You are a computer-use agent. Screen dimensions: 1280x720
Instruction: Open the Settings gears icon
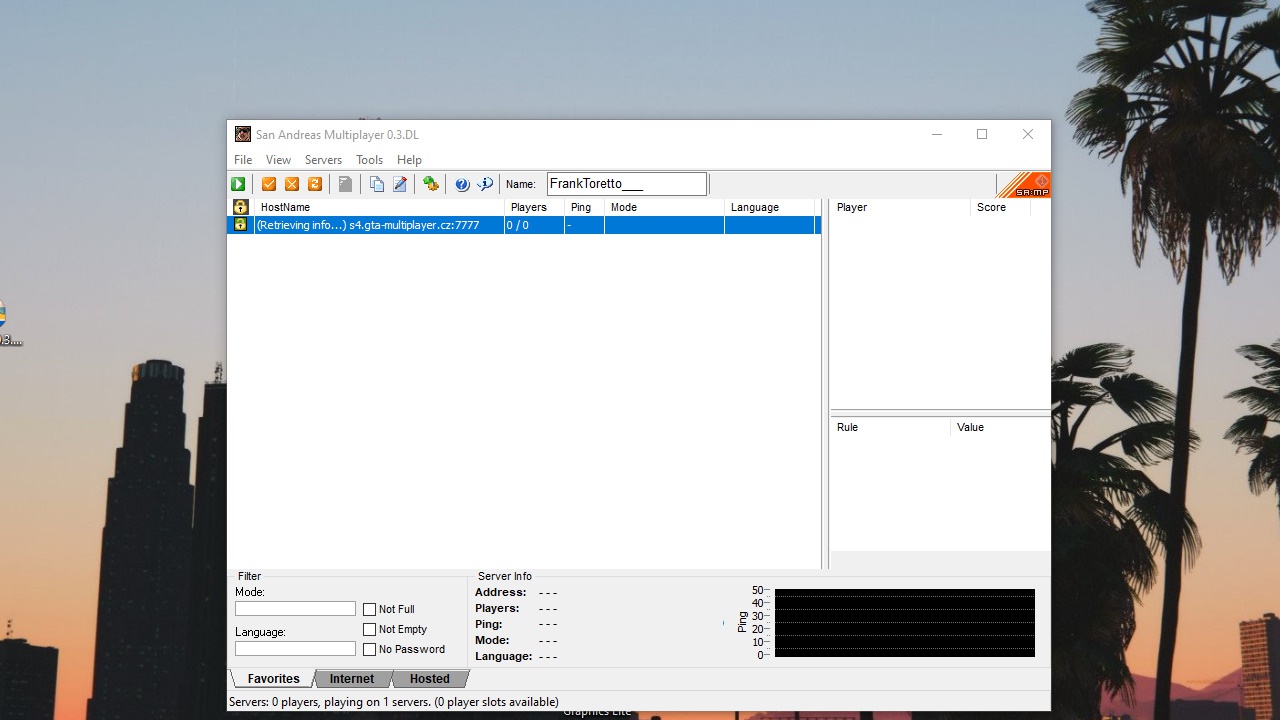click(431, 184)
